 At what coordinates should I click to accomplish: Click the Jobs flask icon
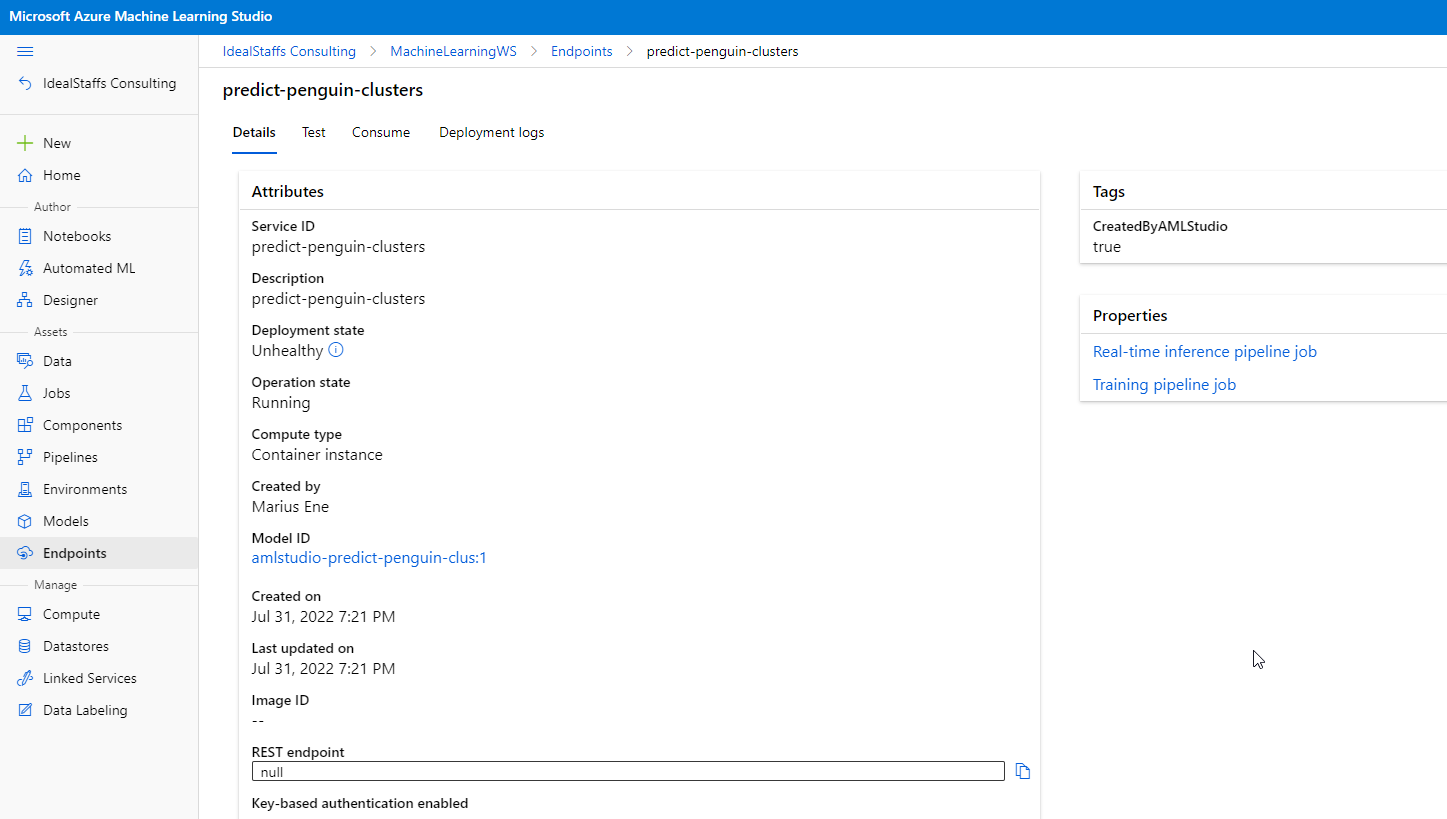pos(25,393)
